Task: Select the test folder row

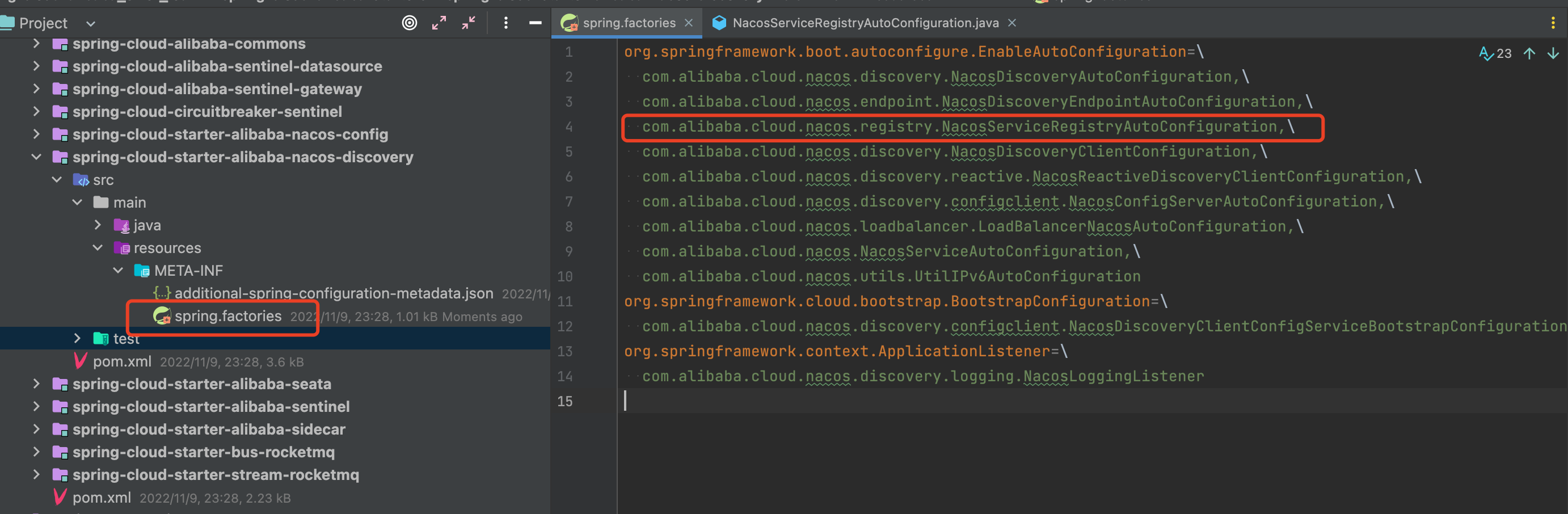Action: (275, 338)
